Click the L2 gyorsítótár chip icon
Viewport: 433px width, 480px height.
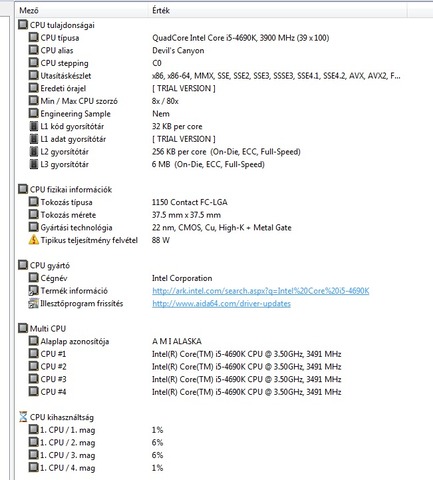(33, 151)
